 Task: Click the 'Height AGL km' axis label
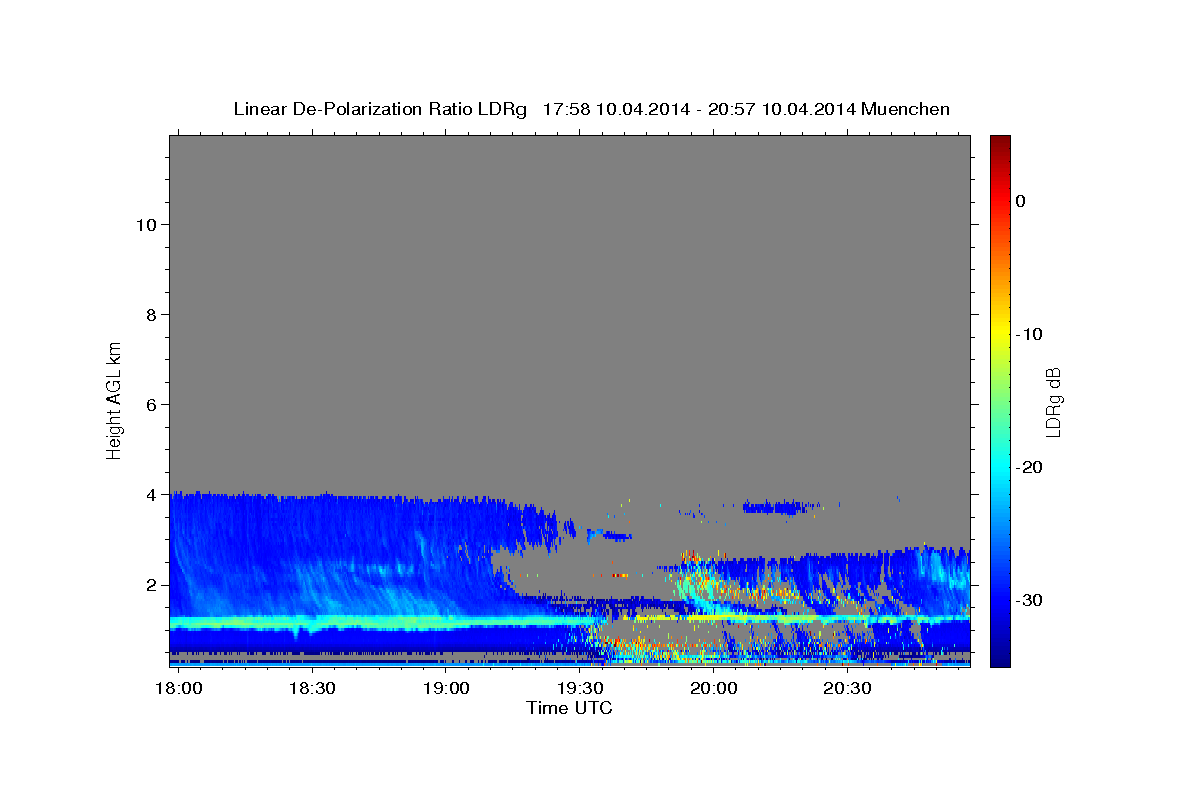(x=114, y=399)
